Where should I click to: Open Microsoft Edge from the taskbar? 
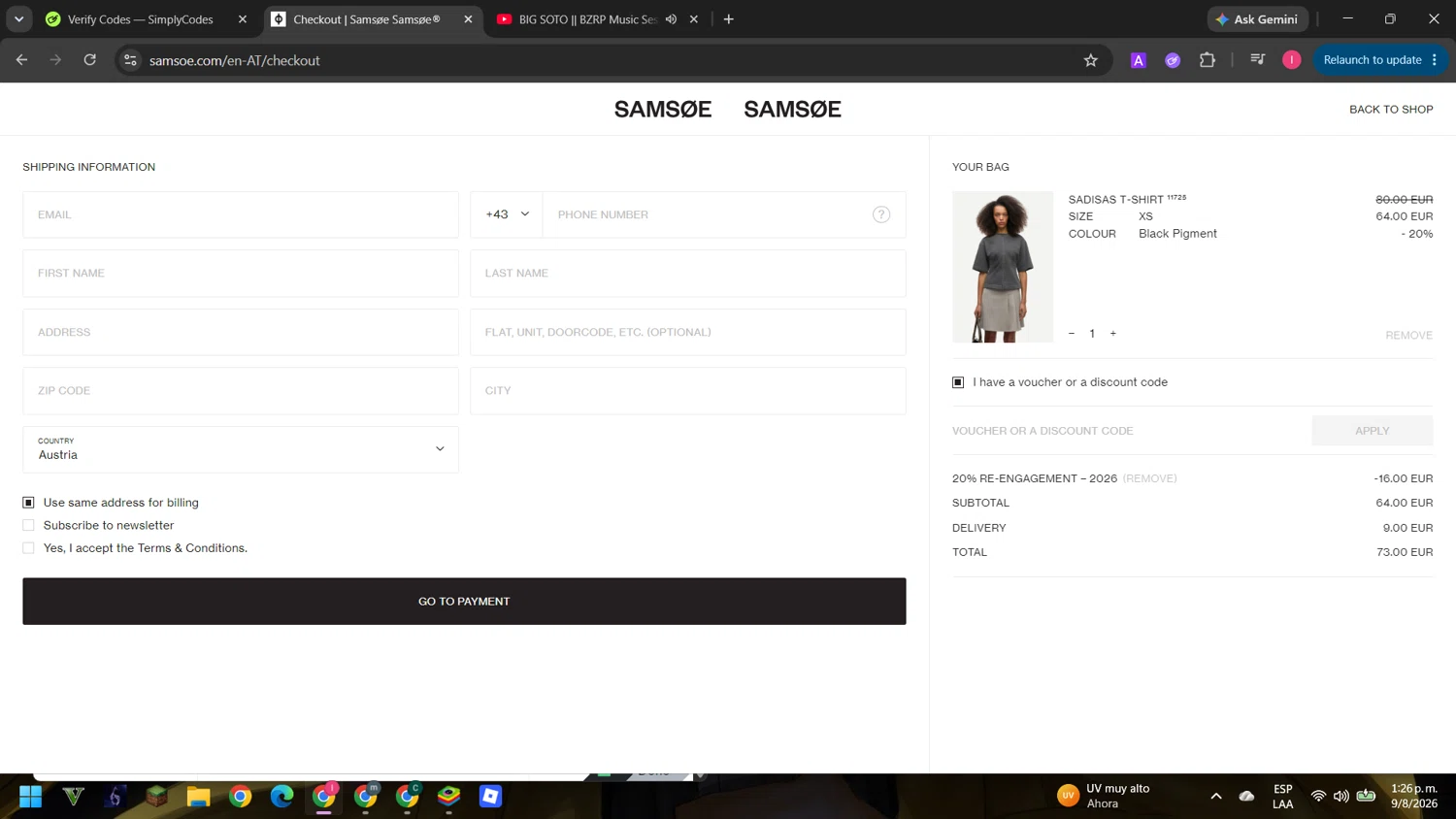pyautogui.click(x=281, y=797)
